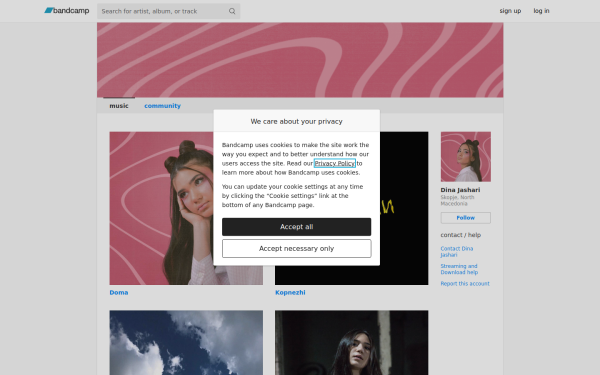Select the music tab
The height and width of the screenshot is (375, 600).
click(x=119, y=106)
